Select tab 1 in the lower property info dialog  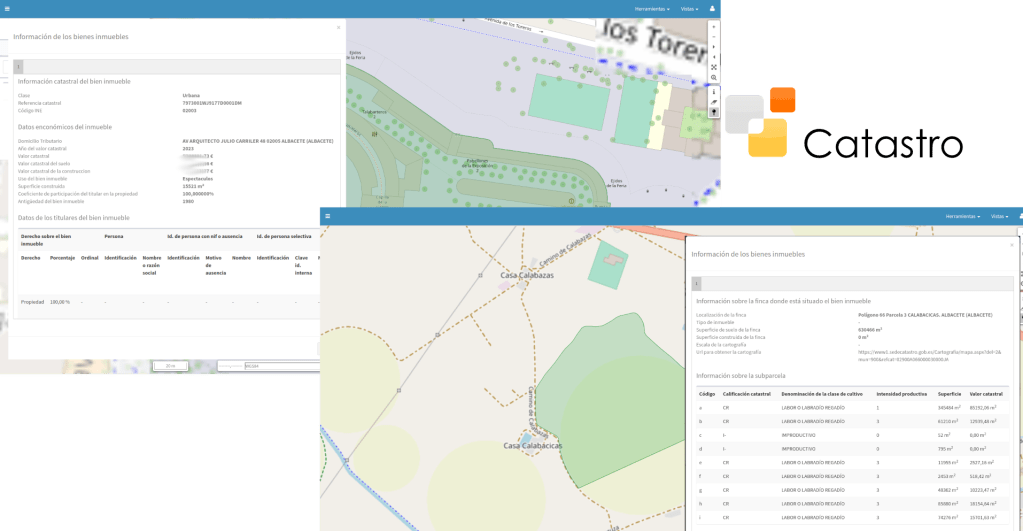[697, 284]
